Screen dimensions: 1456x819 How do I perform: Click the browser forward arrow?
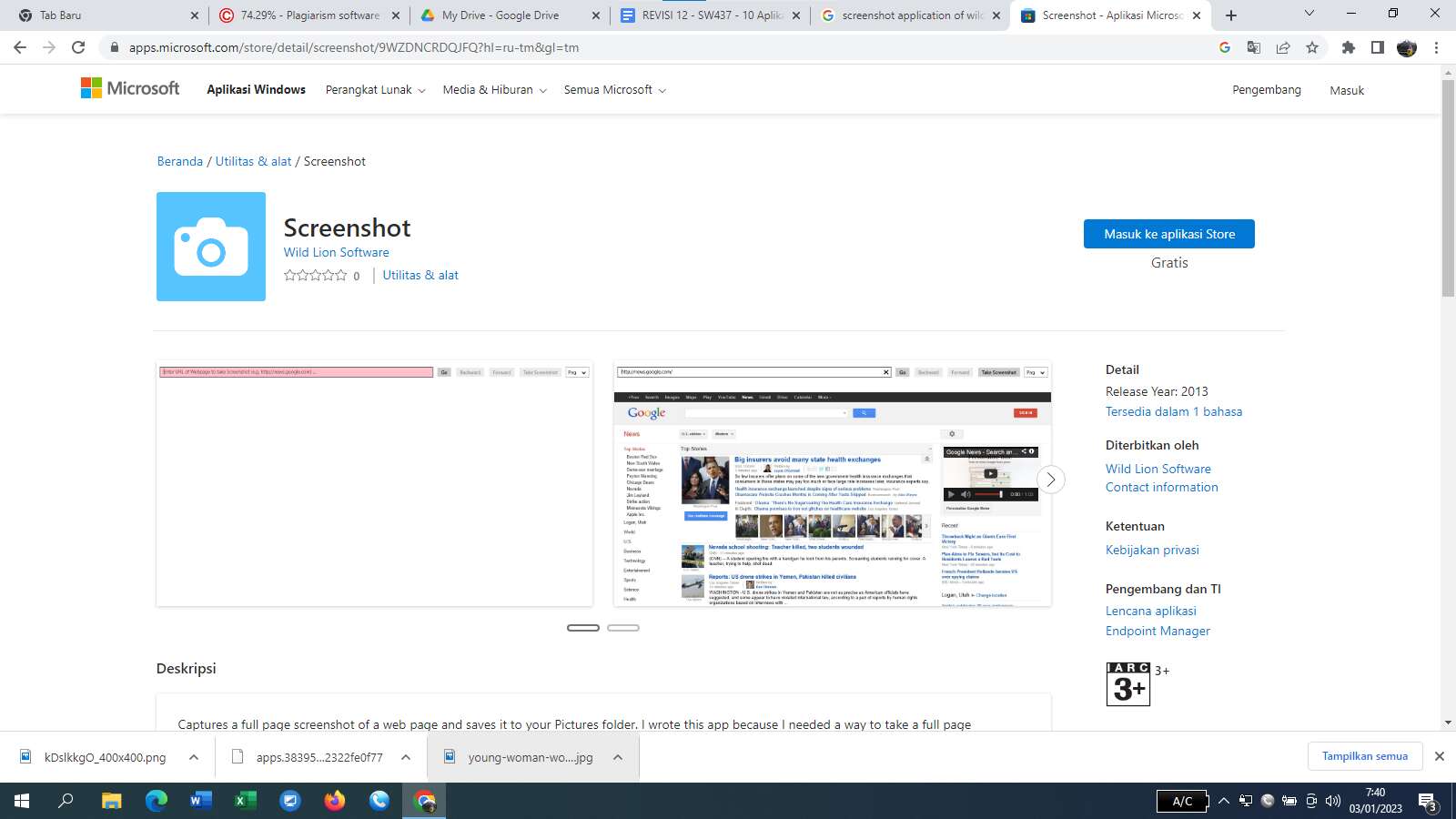point(49,47)
